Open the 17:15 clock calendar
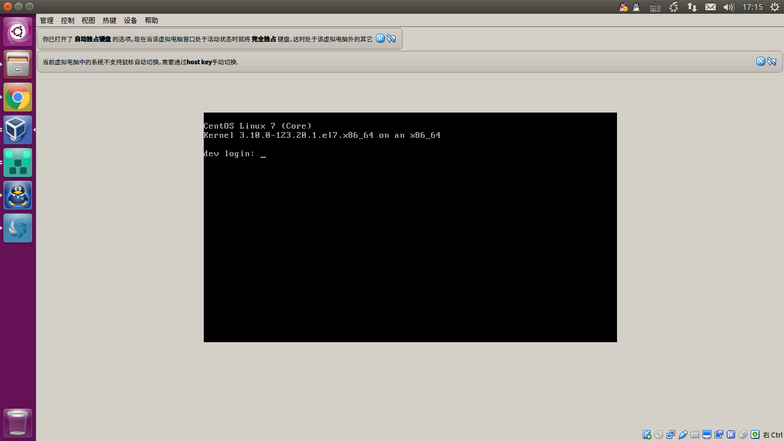 752,7
